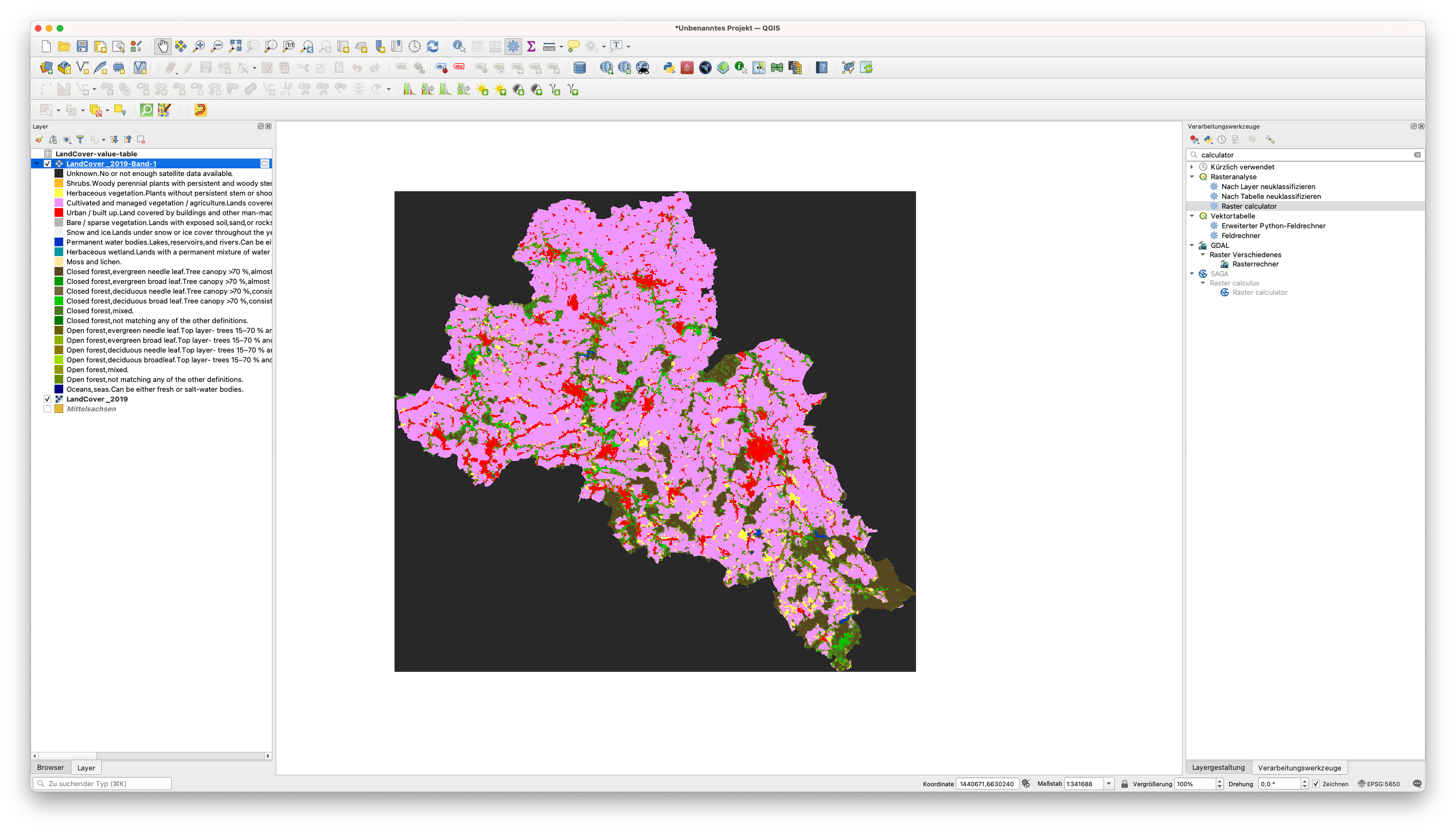Save the project using the floppy disk icon
Viewport: 1456px width, 832px height.
82,46
